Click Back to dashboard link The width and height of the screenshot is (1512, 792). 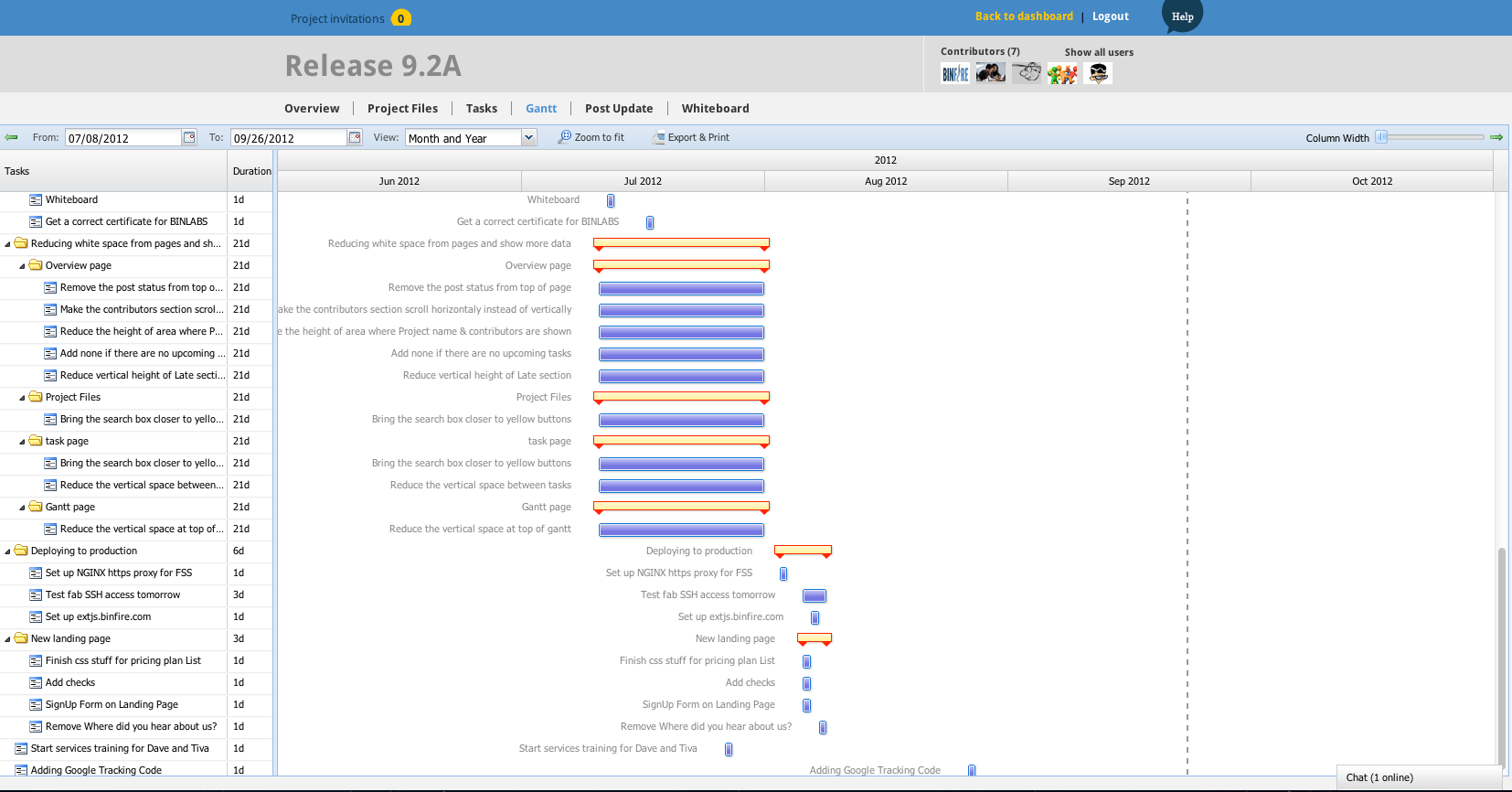(1024, 16)
